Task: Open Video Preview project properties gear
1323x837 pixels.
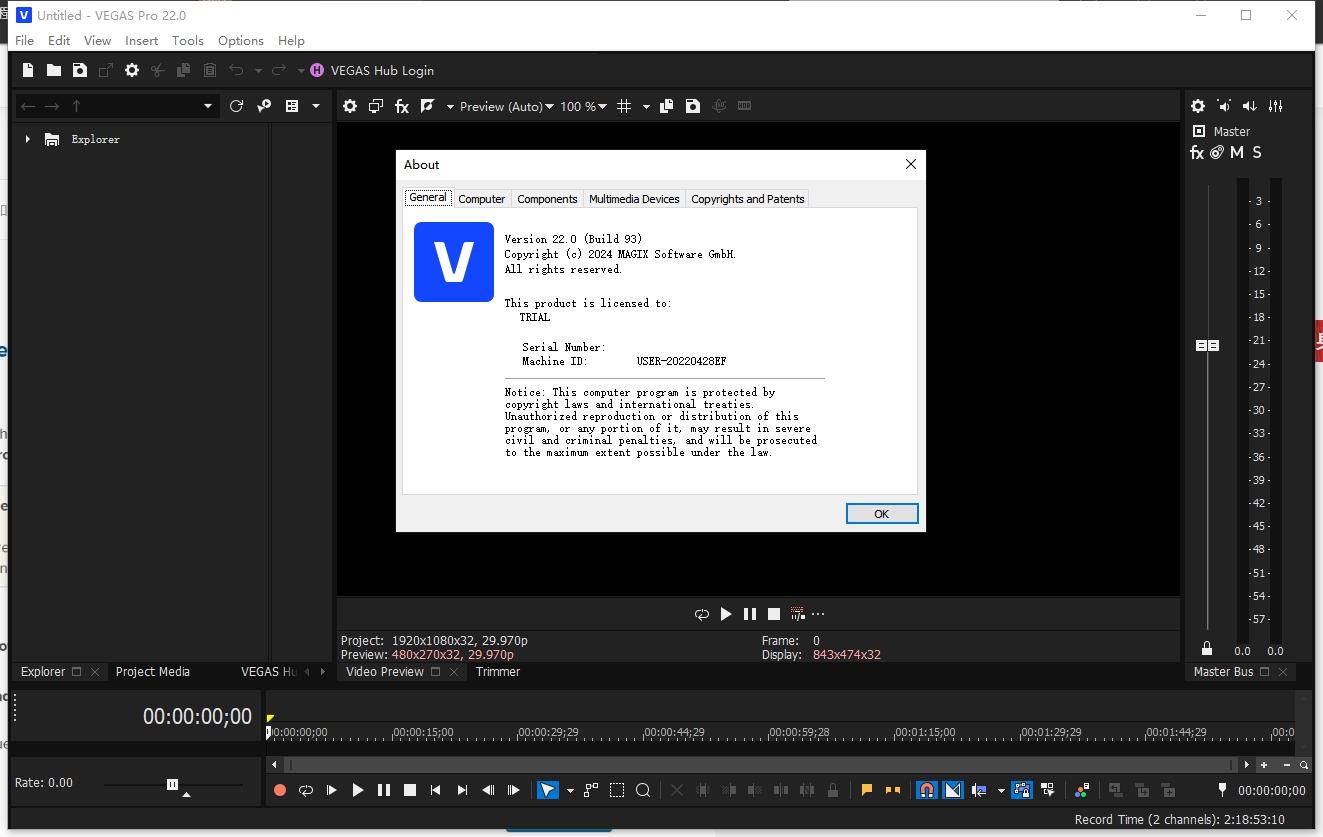Action: click(x=349, y=106)
